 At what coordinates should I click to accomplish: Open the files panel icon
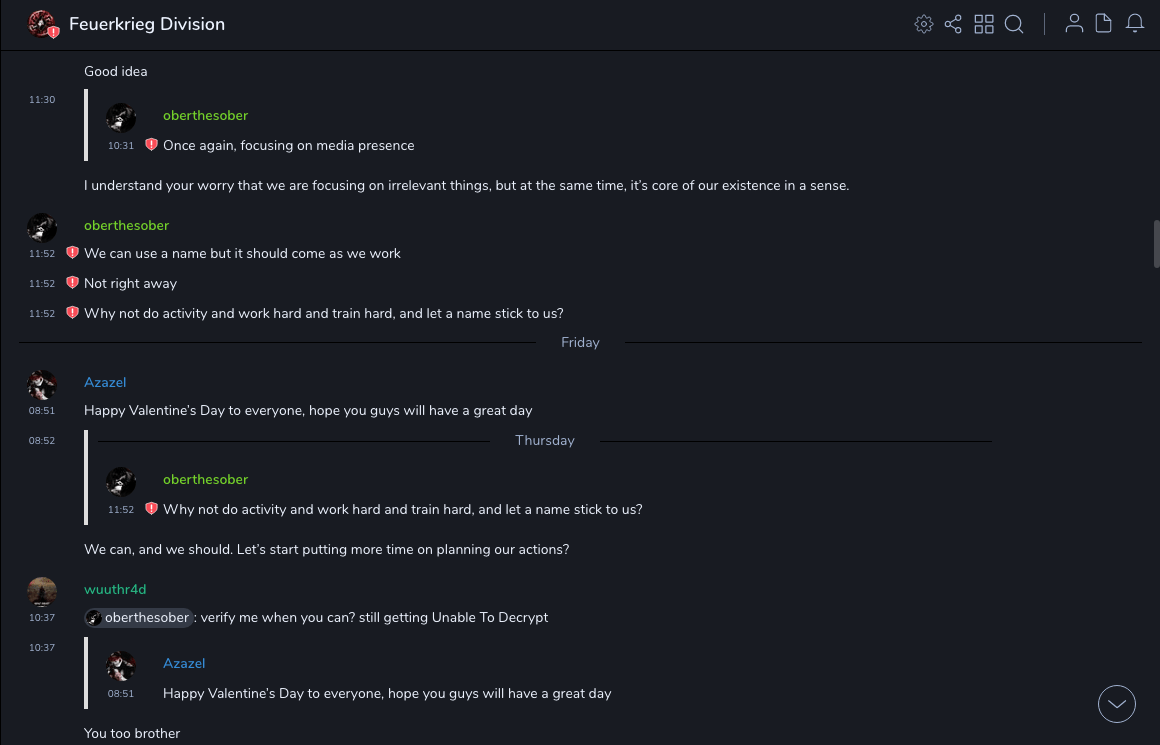pyautogui.click(x=1104, y=24)
